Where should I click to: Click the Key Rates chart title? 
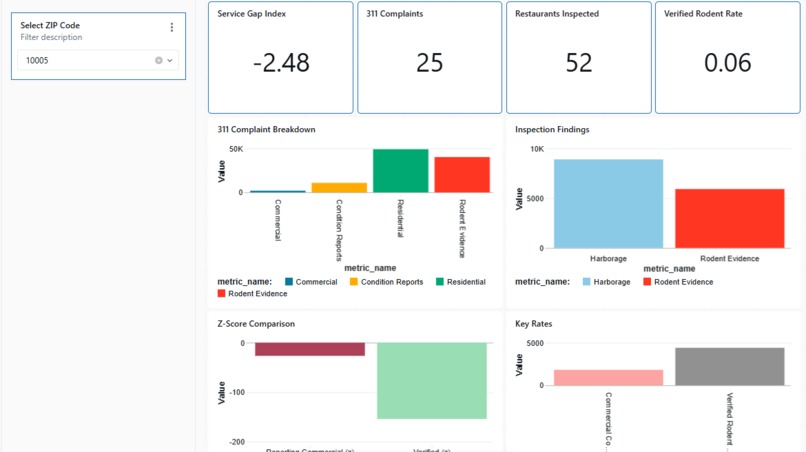[534, 324]
